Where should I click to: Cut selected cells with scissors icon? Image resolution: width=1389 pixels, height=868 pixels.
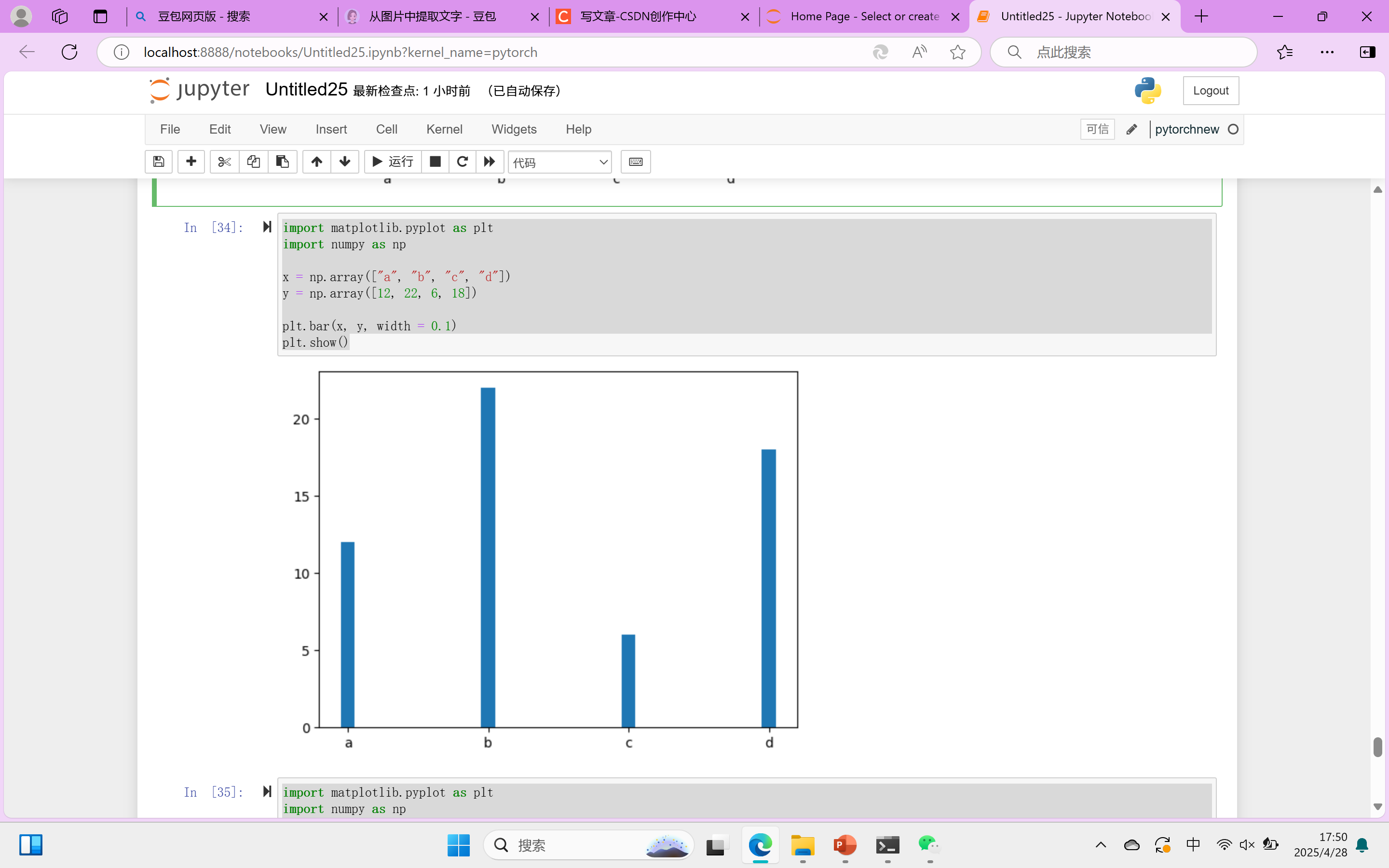(224, 162)
